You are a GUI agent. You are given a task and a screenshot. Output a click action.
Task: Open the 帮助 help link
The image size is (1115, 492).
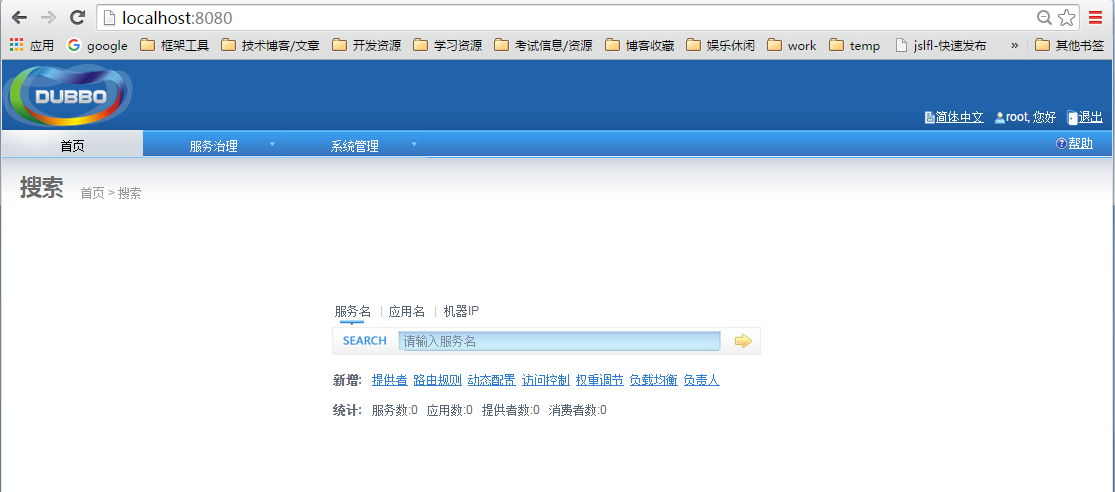(x=1074, y=144)
